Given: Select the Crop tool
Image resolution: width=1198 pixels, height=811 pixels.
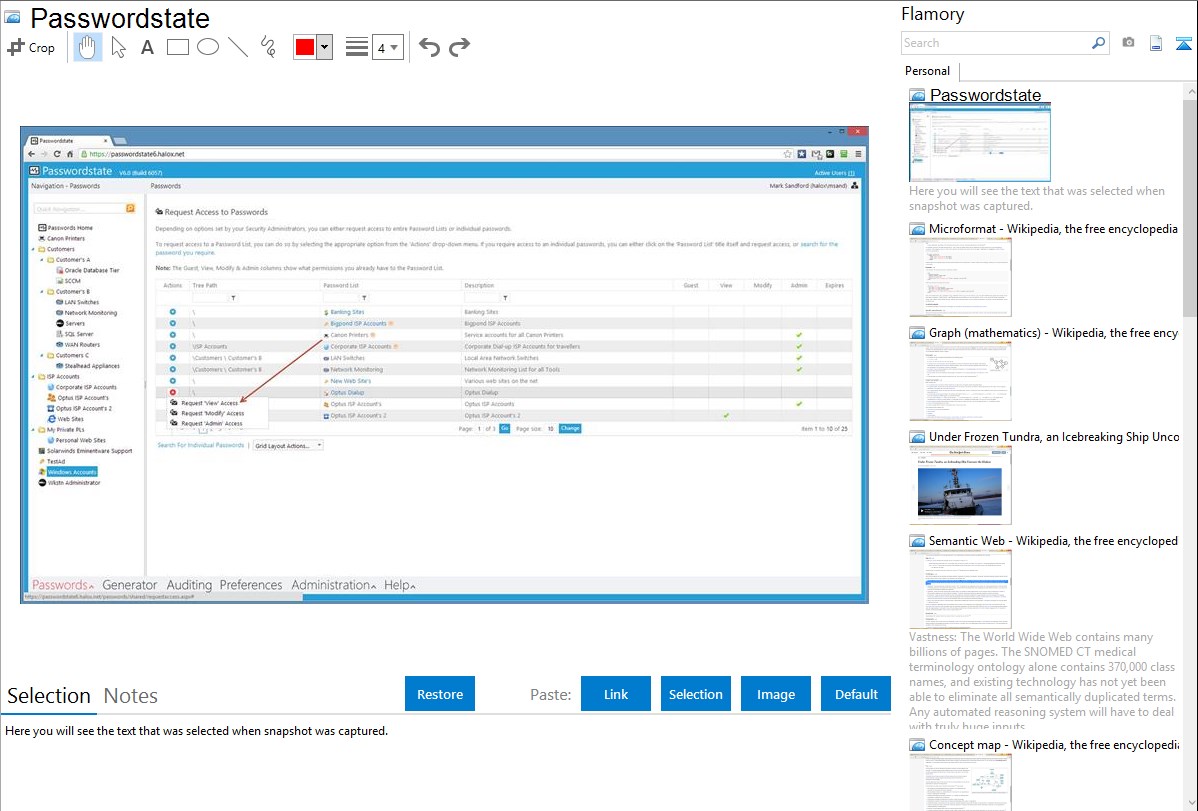Looking at the screenshot, I should tap(31, 47).
